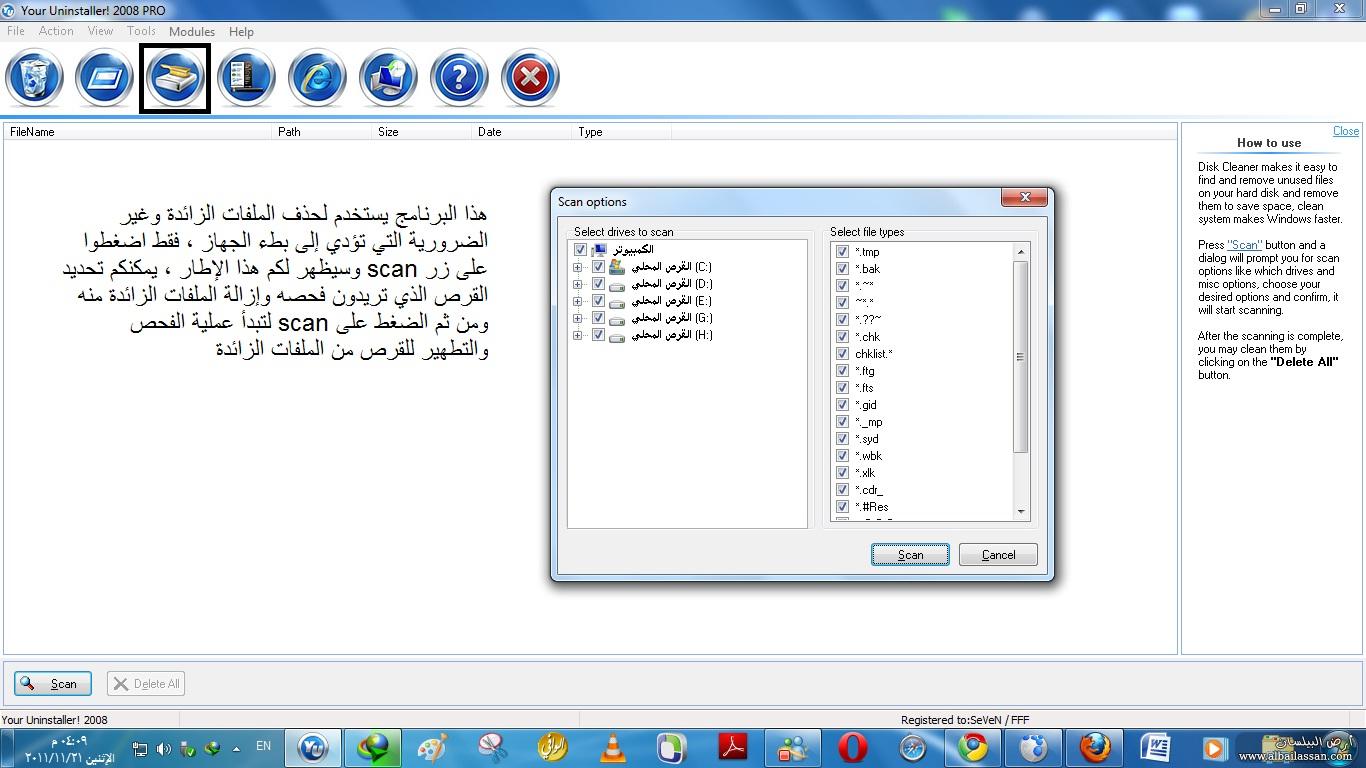The height and width of the screenshot is (768, 1366).
Task: Toggle the chklist.* checkbox
Action: tap(842, 354)
